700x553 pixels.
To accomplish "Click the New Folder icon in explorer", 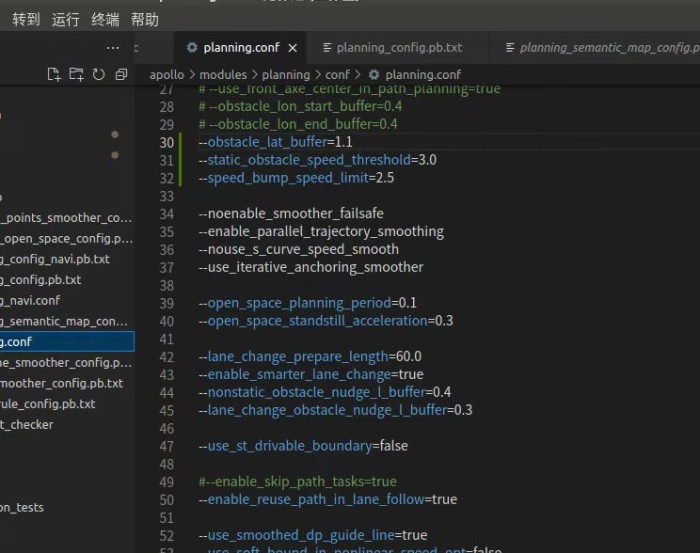I will (76, 75).
